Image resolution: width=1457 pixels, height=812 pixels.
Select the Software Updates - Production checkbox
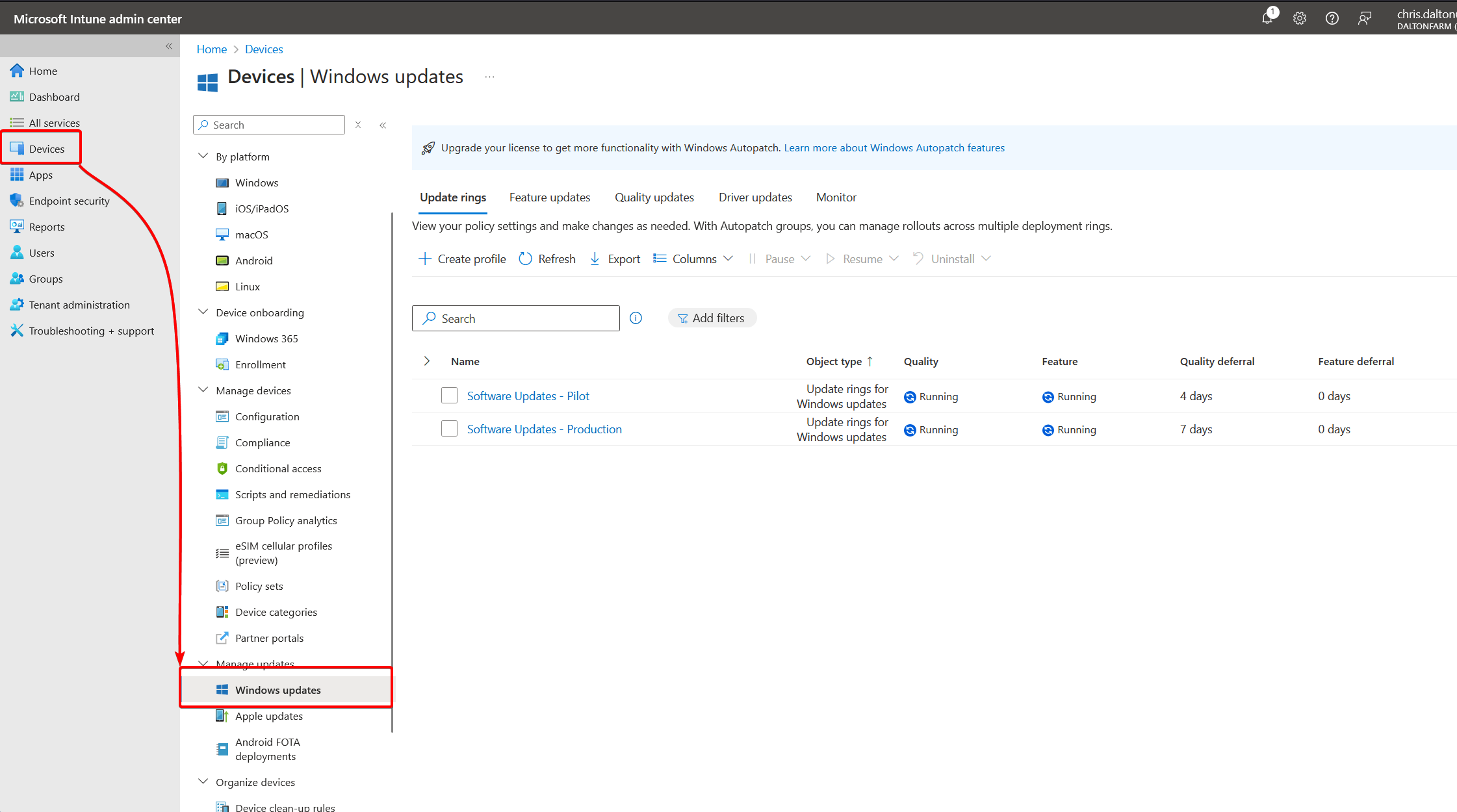tap(449, 429)
